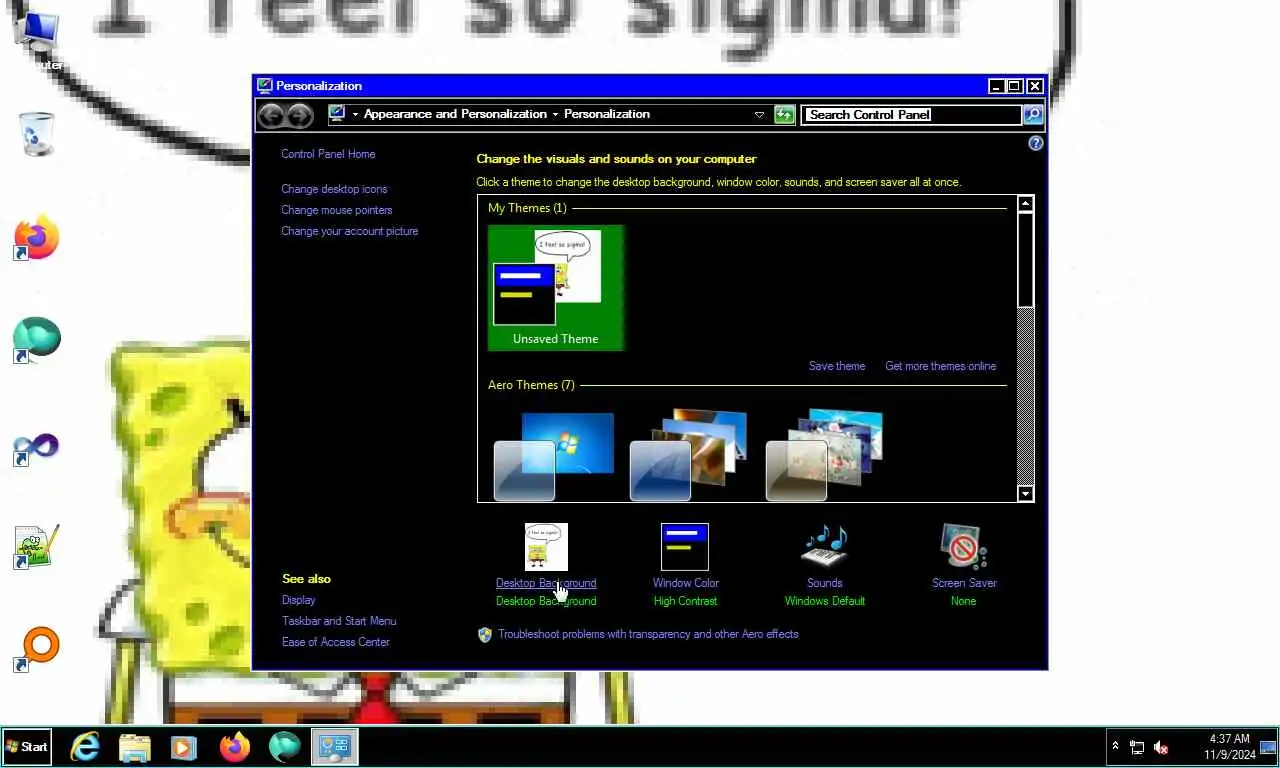This screenshot has width=1280, height=768.
Task: Select the second Aero theme thumbnail
Action: point(689,456)
